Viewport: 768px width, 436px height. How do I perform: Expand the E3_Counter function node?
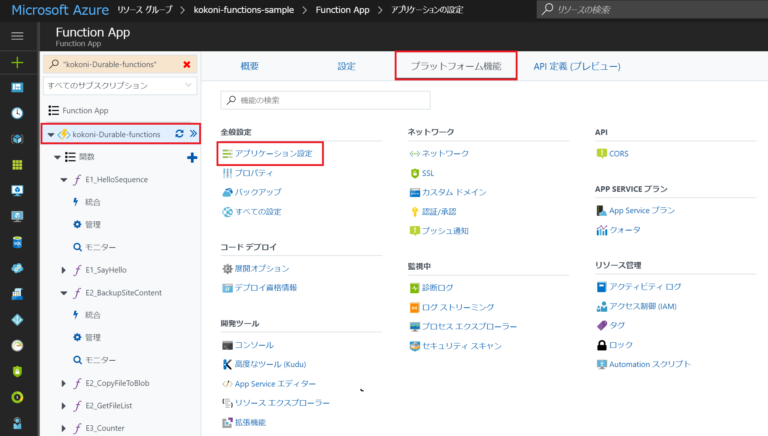[63, 428]
